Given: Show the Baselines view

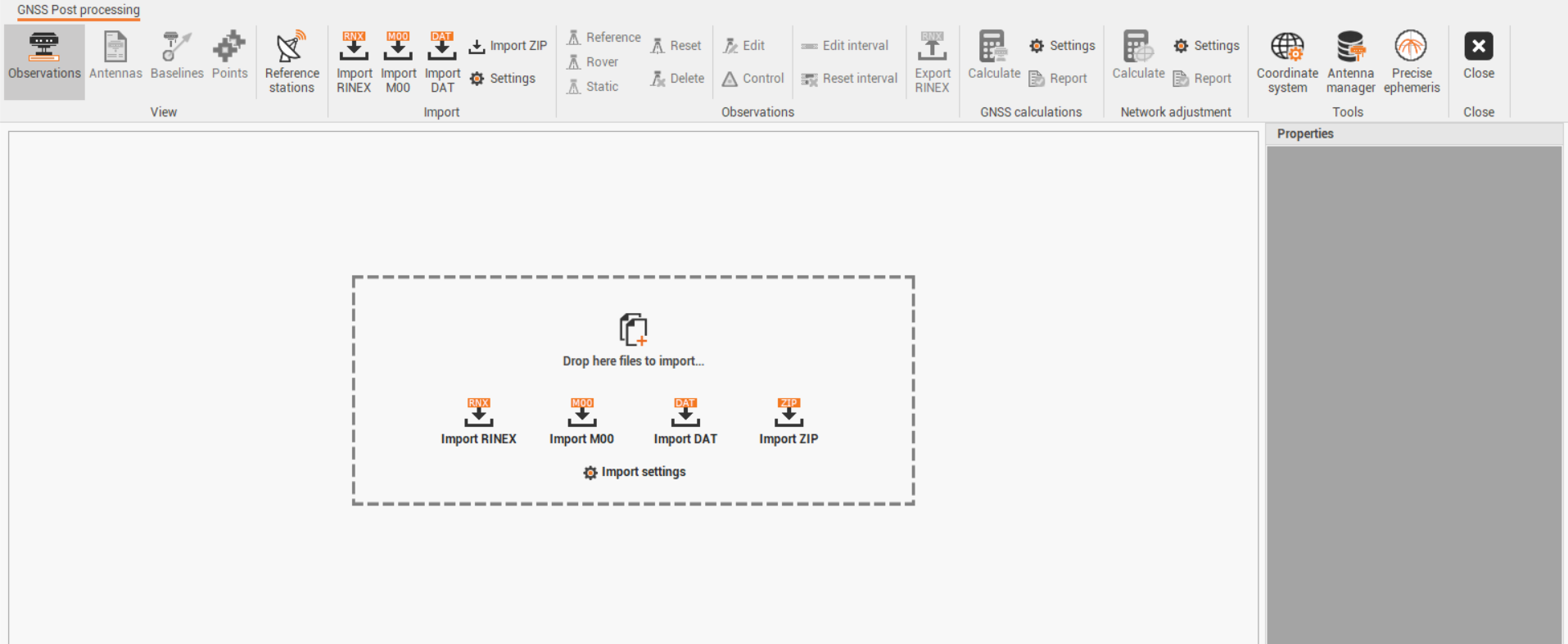Looking at the screenshot, I should click(177, 57).
